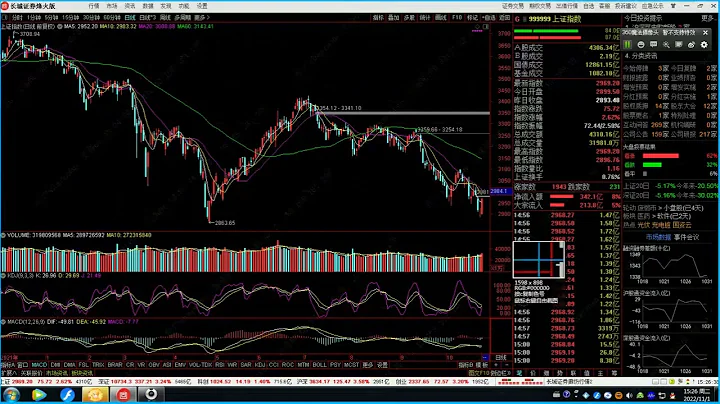The height and width of the screenshot is (404, 720).
Task: Open the 行情 menu
Action: (94, 6)
